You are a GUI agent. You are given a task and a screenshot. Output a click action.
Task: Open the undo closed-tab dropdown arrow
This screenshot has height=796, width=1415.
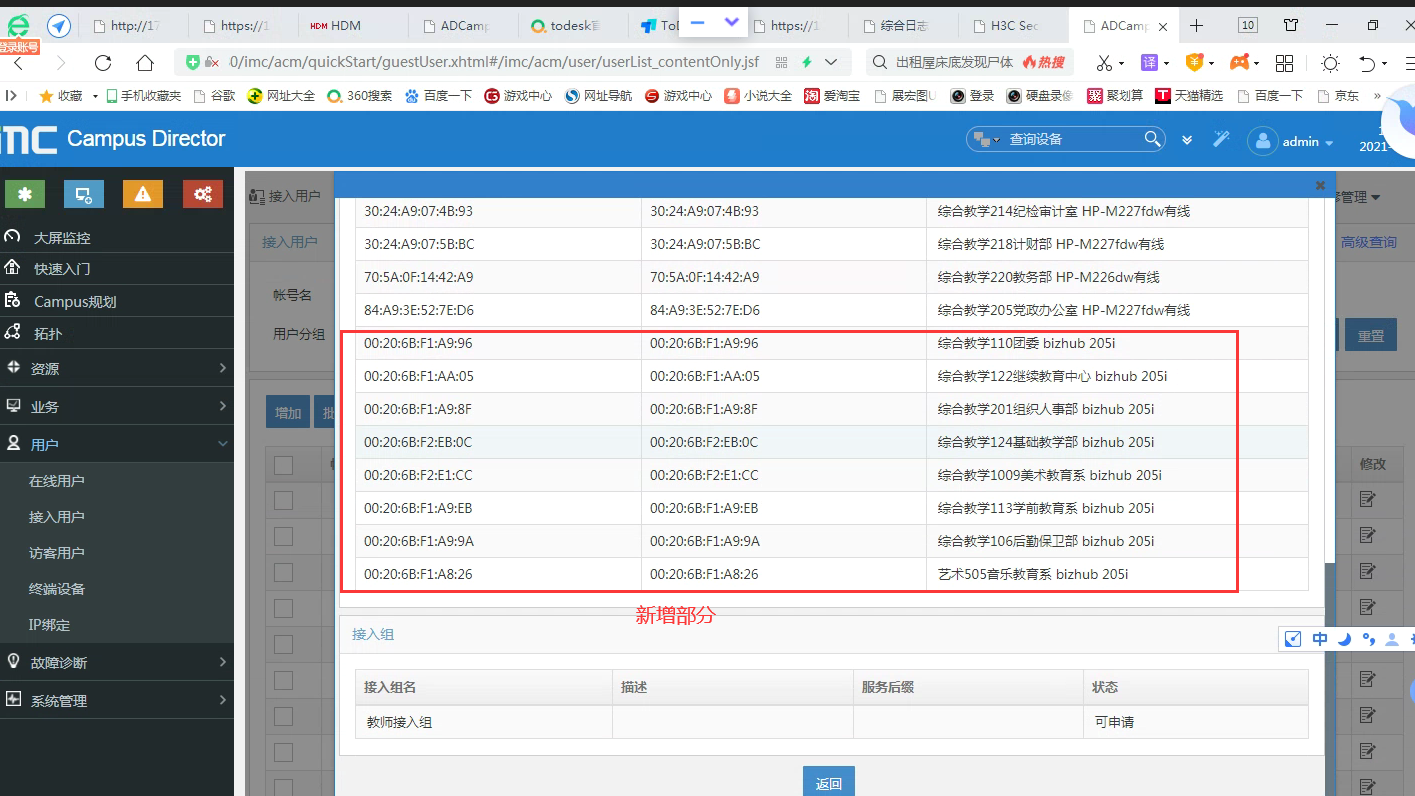click(x=1384, y=63)
